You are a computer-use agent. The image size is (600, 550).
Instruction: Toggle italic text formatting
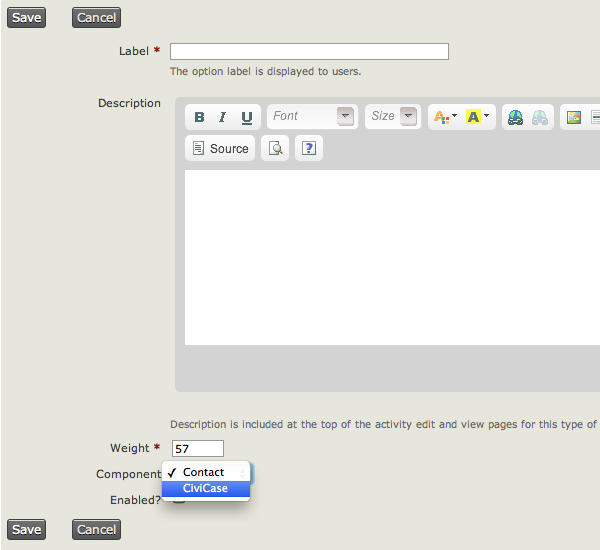[x=222, y=117]
